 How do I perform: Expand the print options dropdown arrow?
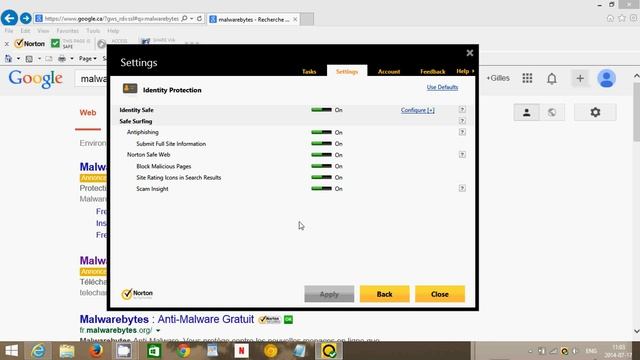(x=71, y=59)
